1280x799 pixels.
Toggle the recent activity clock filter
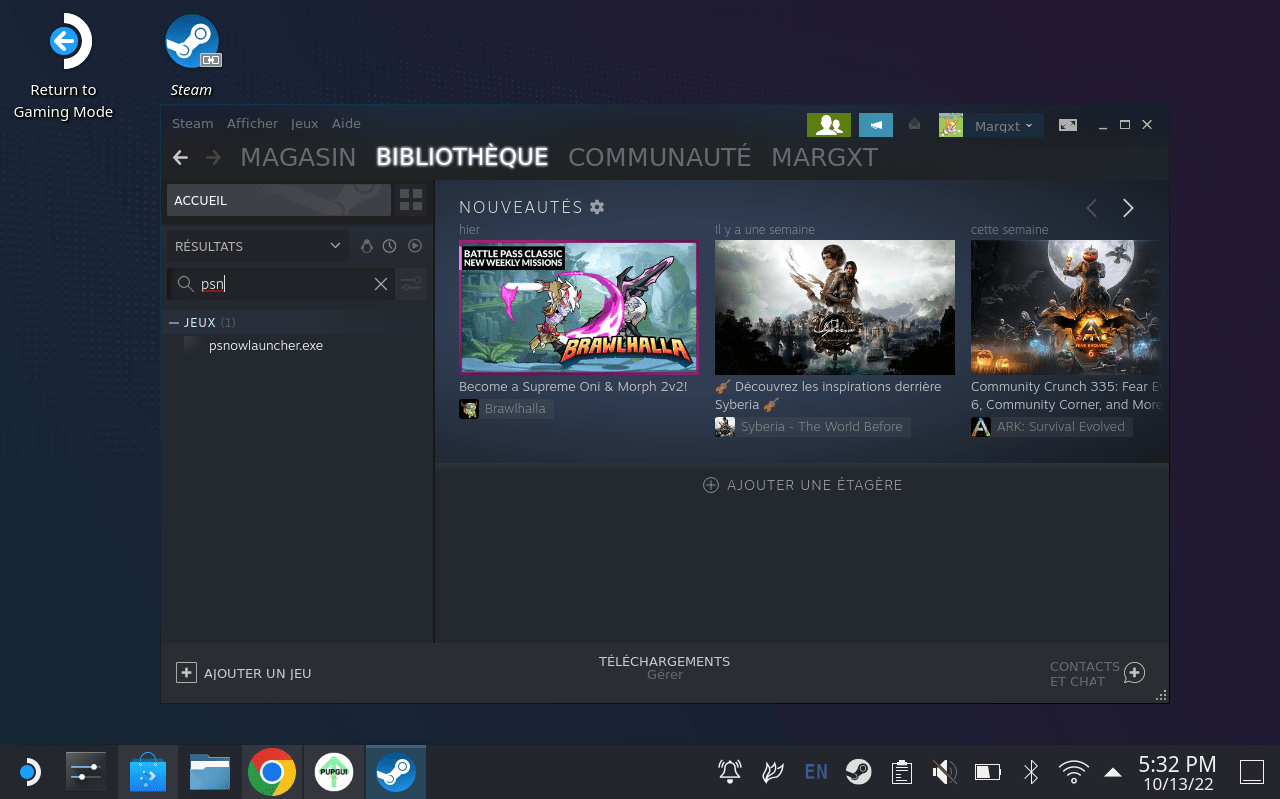pyautogui.click(x=390, y=246)
